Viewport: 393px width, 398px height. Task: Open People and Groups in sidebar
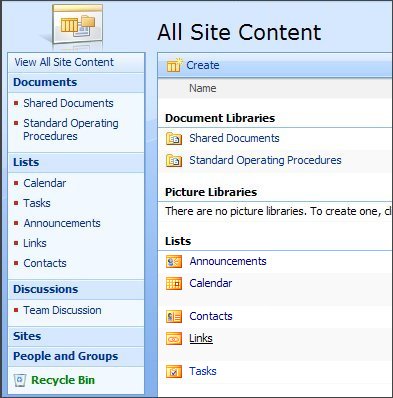[66, 356]
